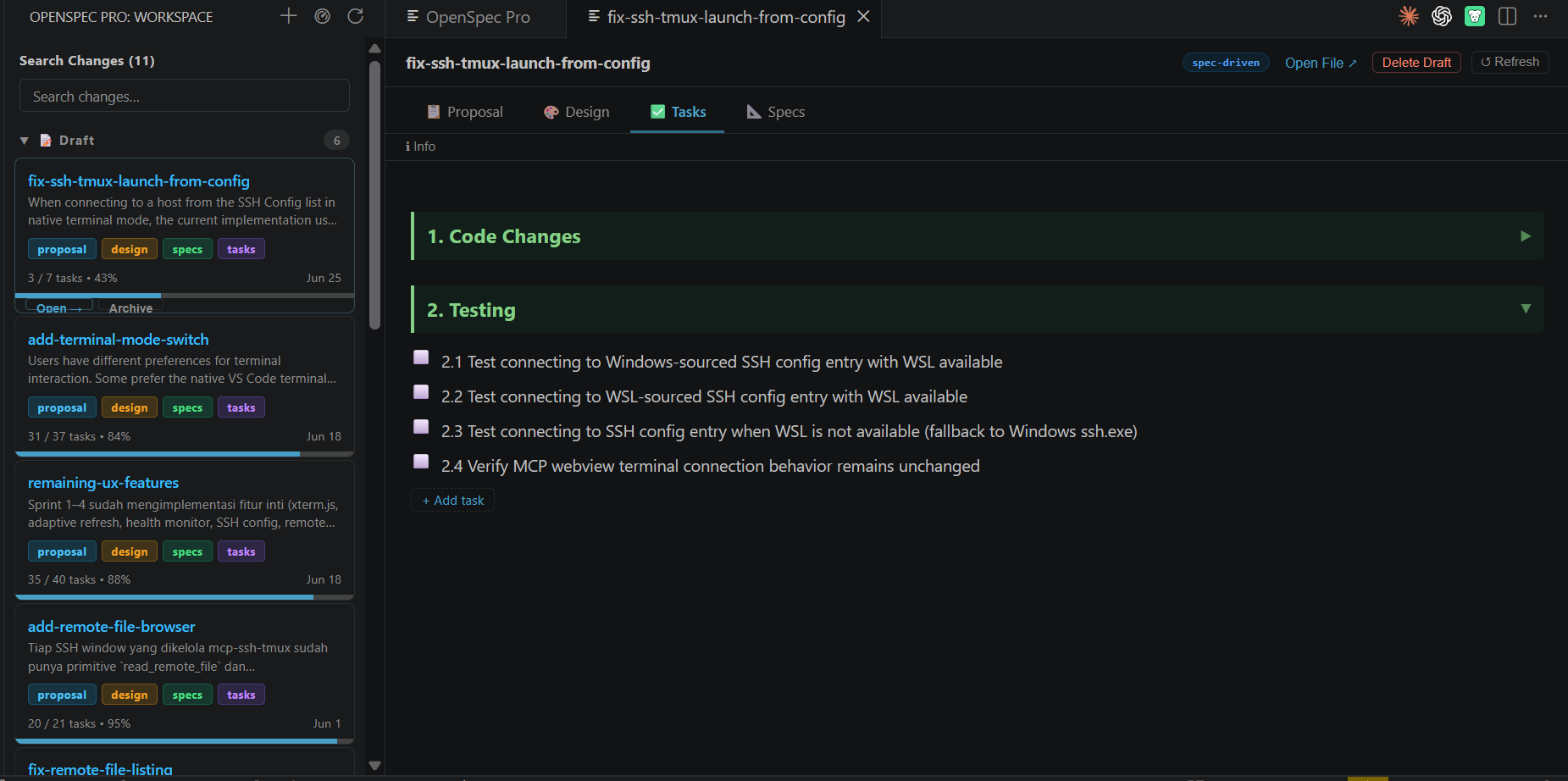Screen dimensions: 1568x781
Task: Click the Info row above tasks
Action: (x=421, y=147)
